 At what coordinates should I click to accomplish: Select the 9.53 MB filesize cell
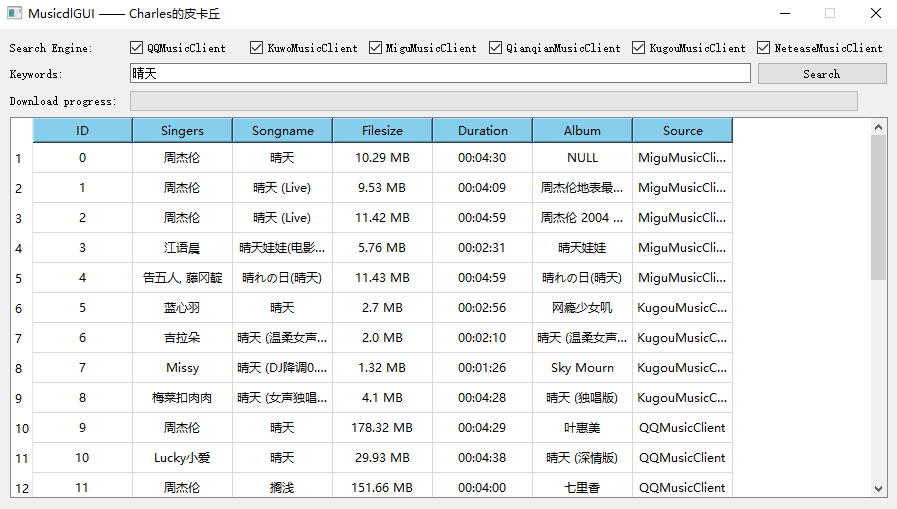pyautogui.click(x=382, y=188)
